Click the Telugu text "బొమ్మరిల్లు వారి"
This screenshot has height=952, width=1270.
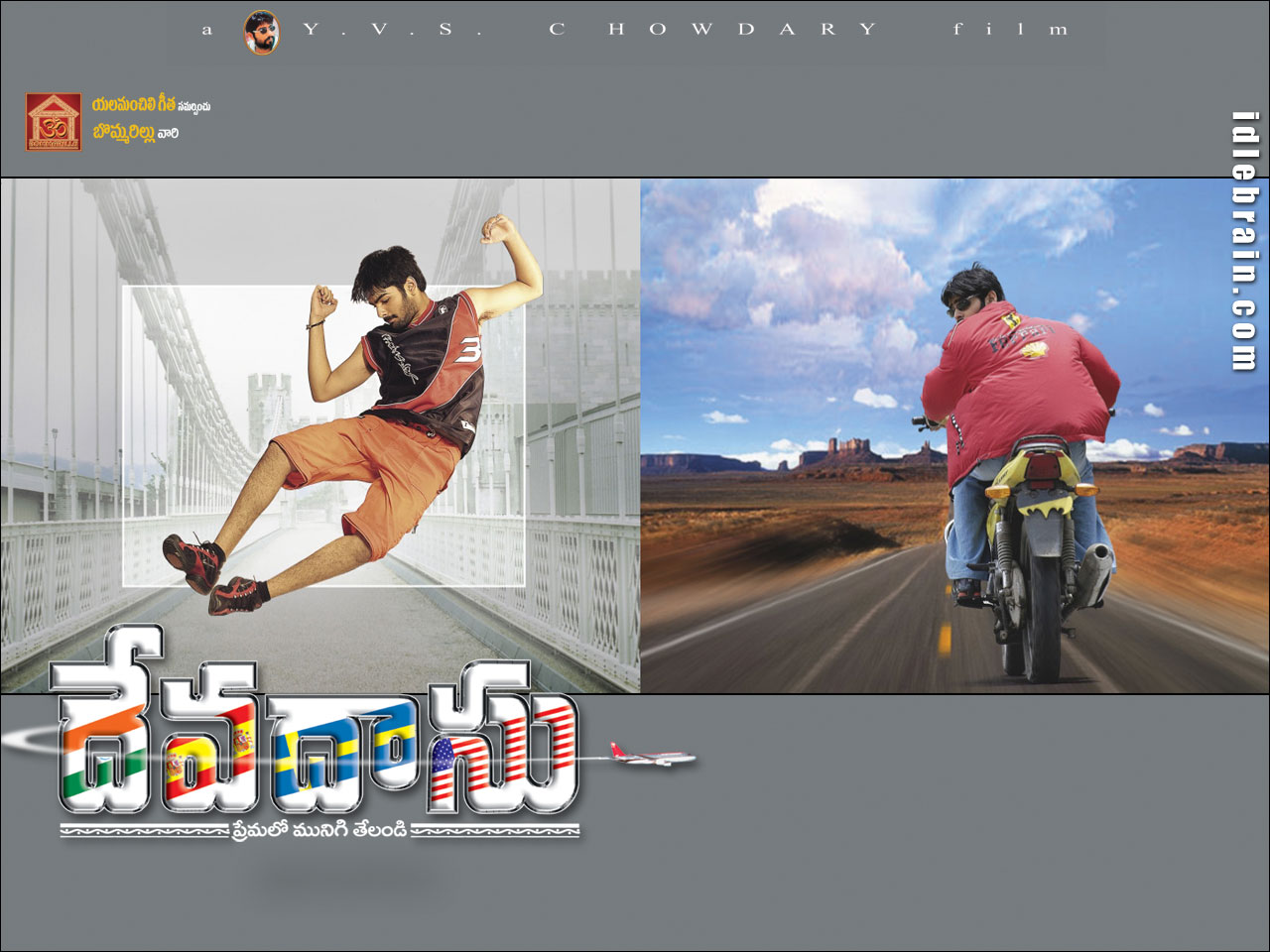click(135, 133)
